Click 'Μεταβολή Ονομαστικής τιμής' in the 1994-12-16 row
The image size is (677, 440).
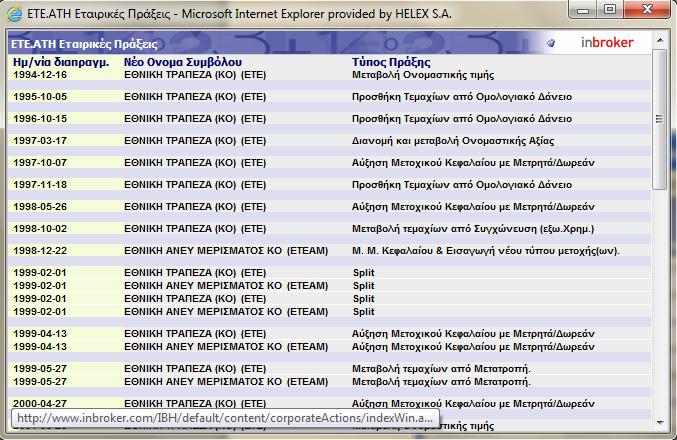click(423, 75)
